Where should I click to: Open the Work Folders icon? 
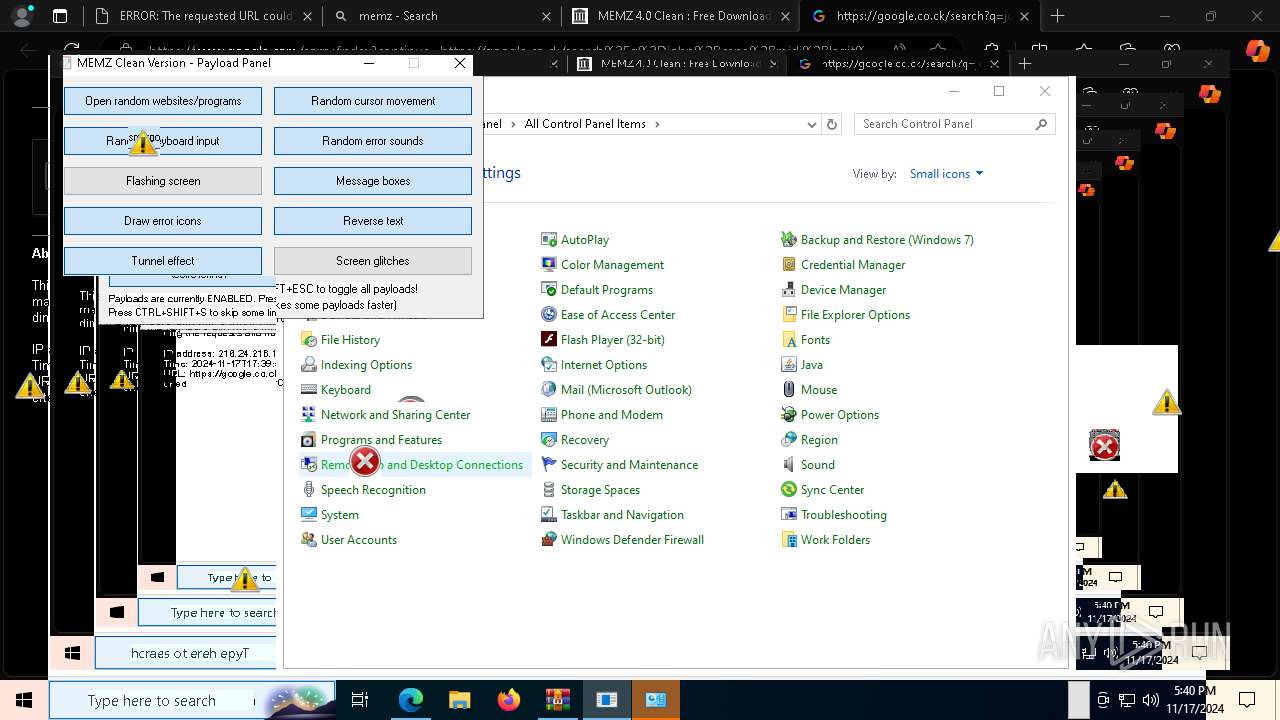[x=789, y=540]
